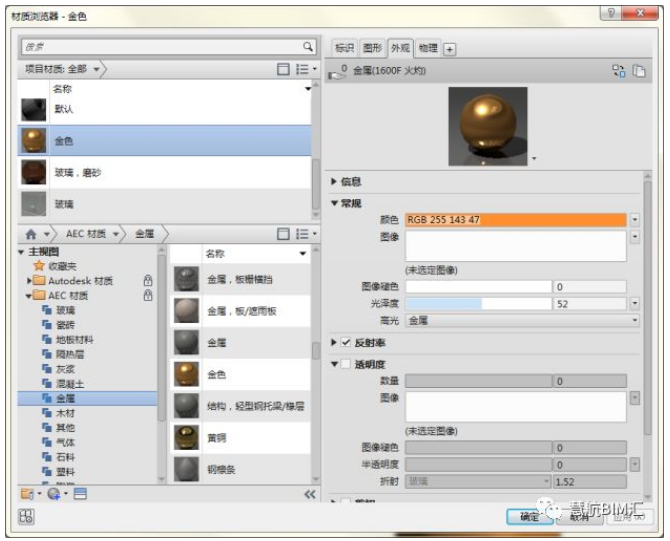Click the duplicate asset icon
Screen dimensions: 670x541
coord(638,71)
